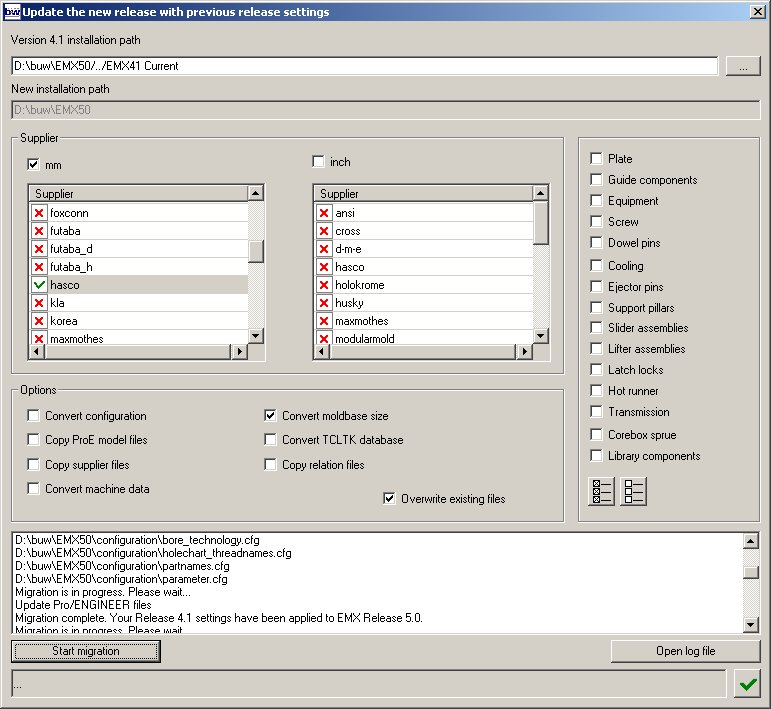Toggle the red X icon next to husky
This screenshot has height=709, width=771.
(324, 303)
